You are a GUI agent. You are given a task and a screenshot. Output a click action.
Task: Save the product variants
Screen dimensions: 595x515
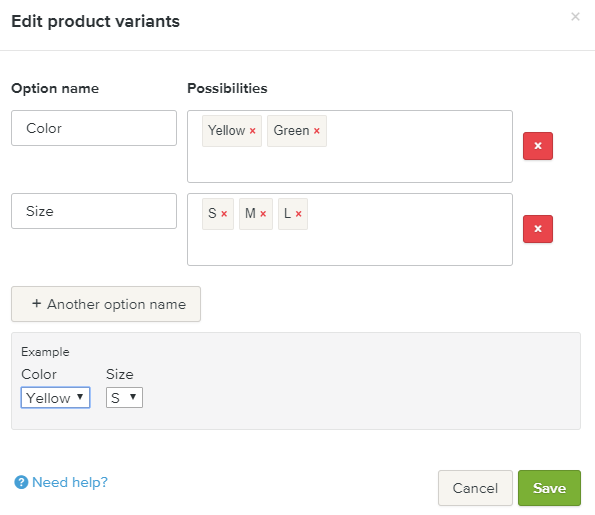click(x=549, y=488)
